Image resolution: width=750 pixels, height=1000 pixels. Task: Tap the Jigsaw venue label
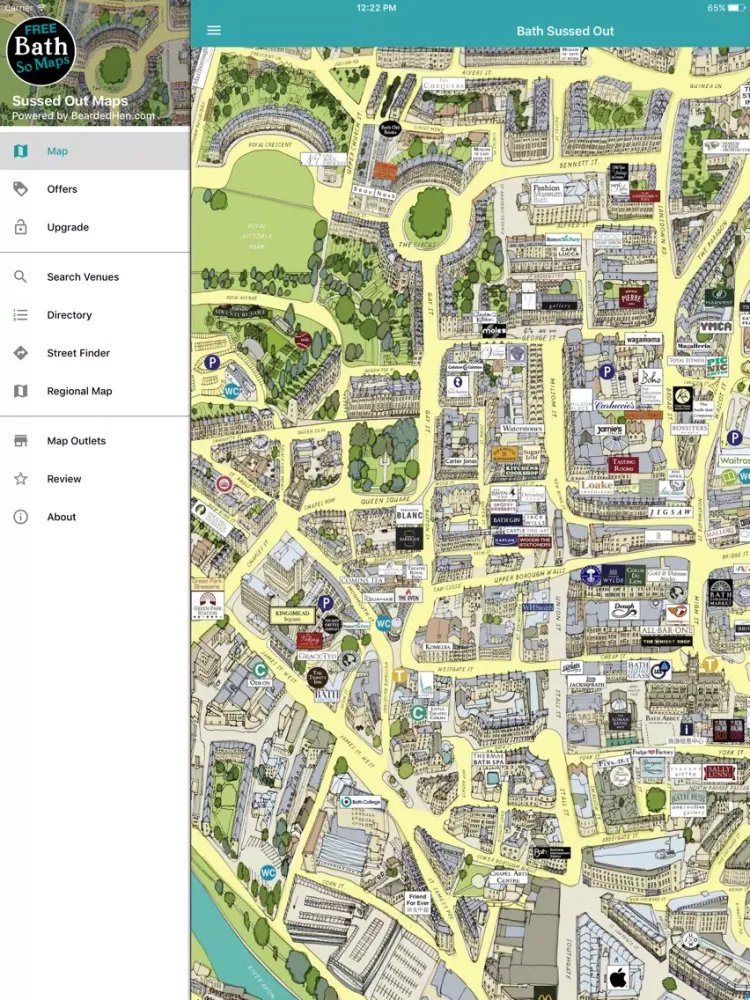[x=670, y=512]
